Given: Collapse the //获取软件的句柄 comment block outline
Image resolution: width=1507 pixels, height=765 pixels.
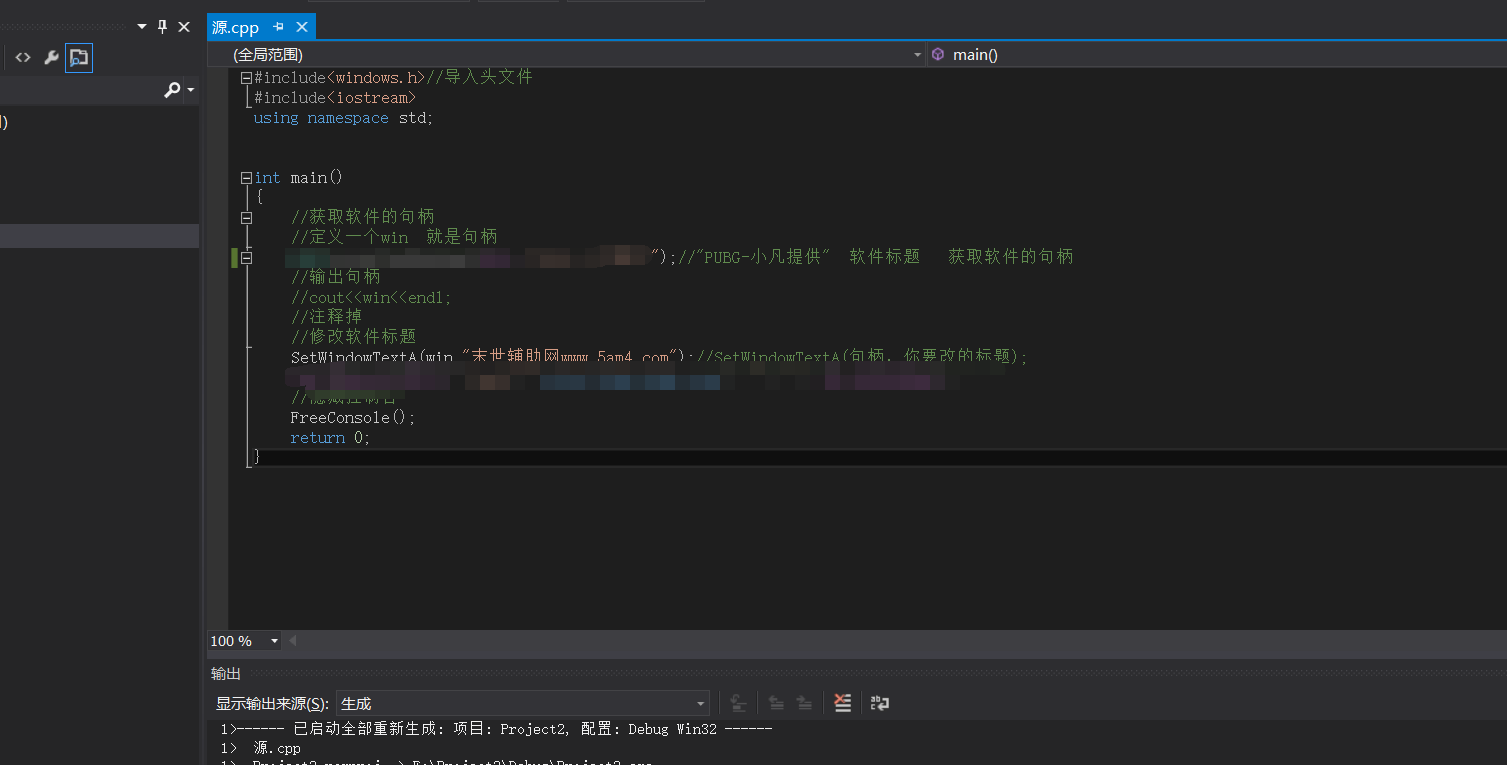Looking at the screenshot, I should coord(246,217).
